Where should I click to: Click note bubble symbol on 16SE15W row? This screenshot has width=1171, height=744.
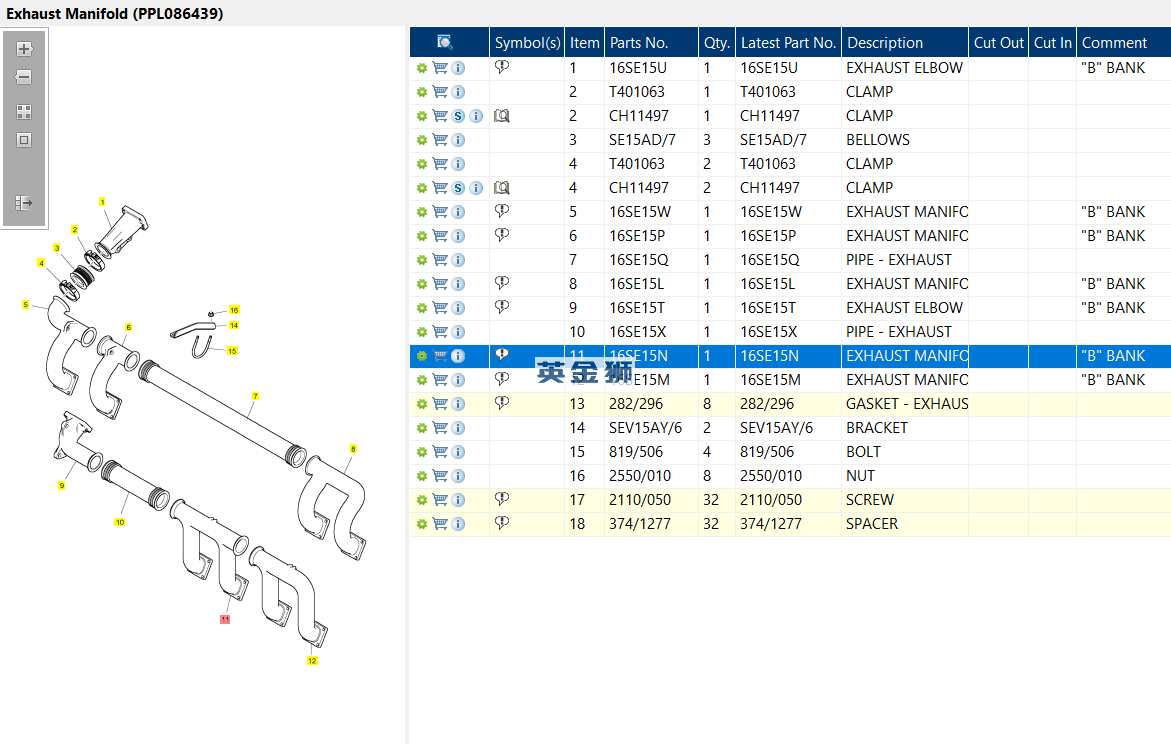point(502,211)
